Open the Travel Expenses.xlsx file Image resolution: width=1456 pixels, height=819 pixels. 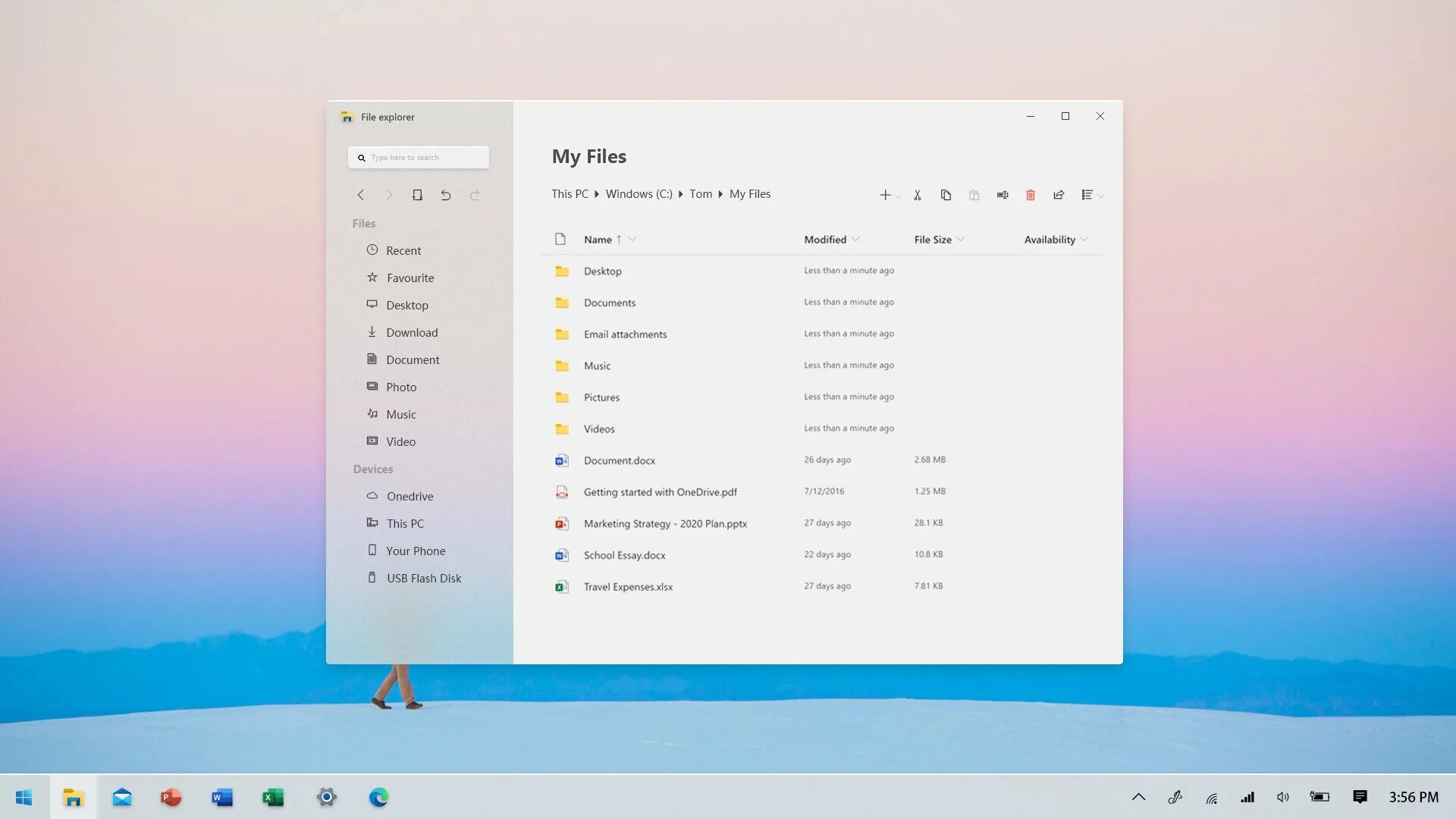(x=628, y=586)
